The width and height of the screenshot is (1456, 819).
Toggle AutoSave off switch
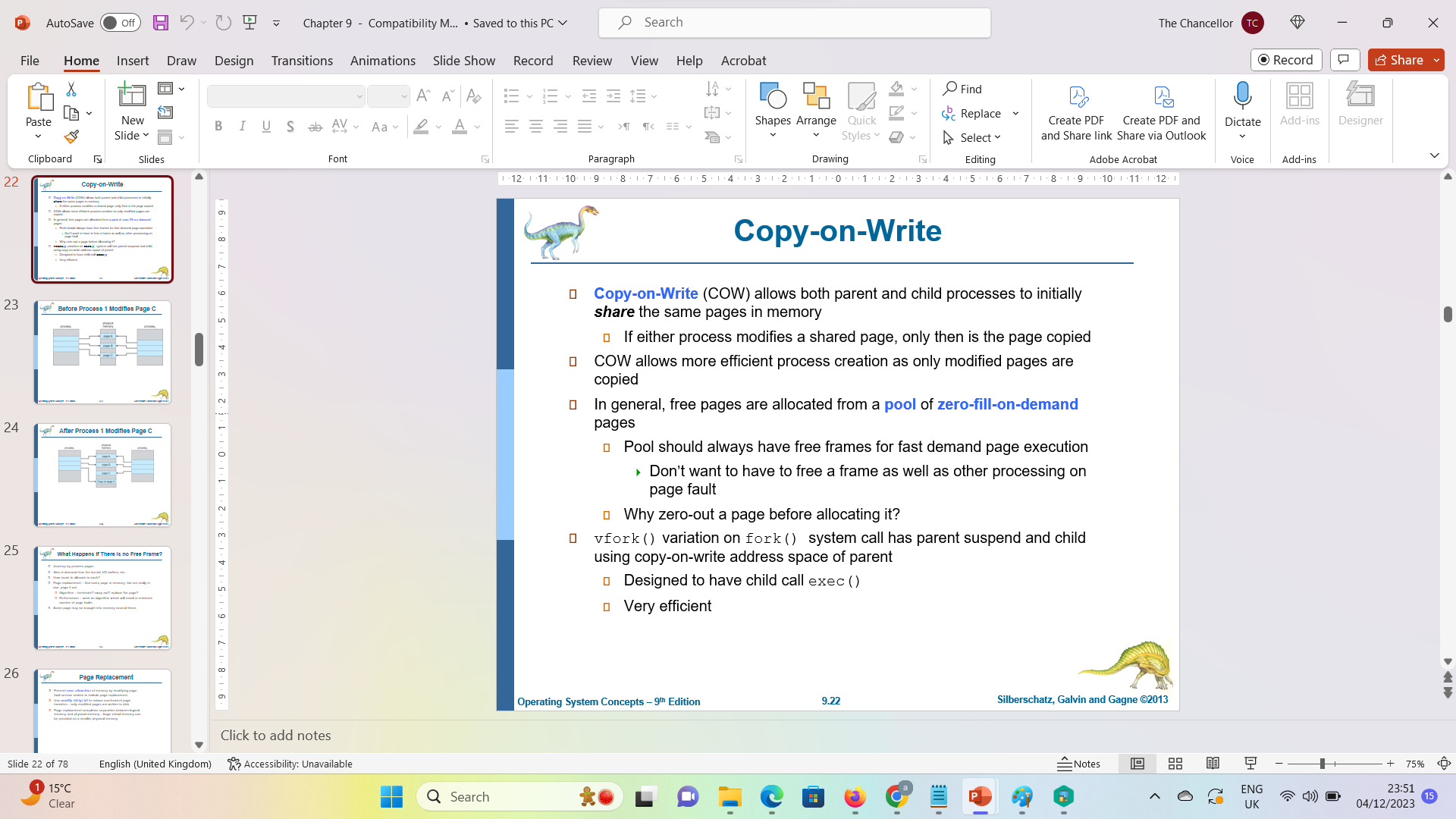[x=120, y=23]
